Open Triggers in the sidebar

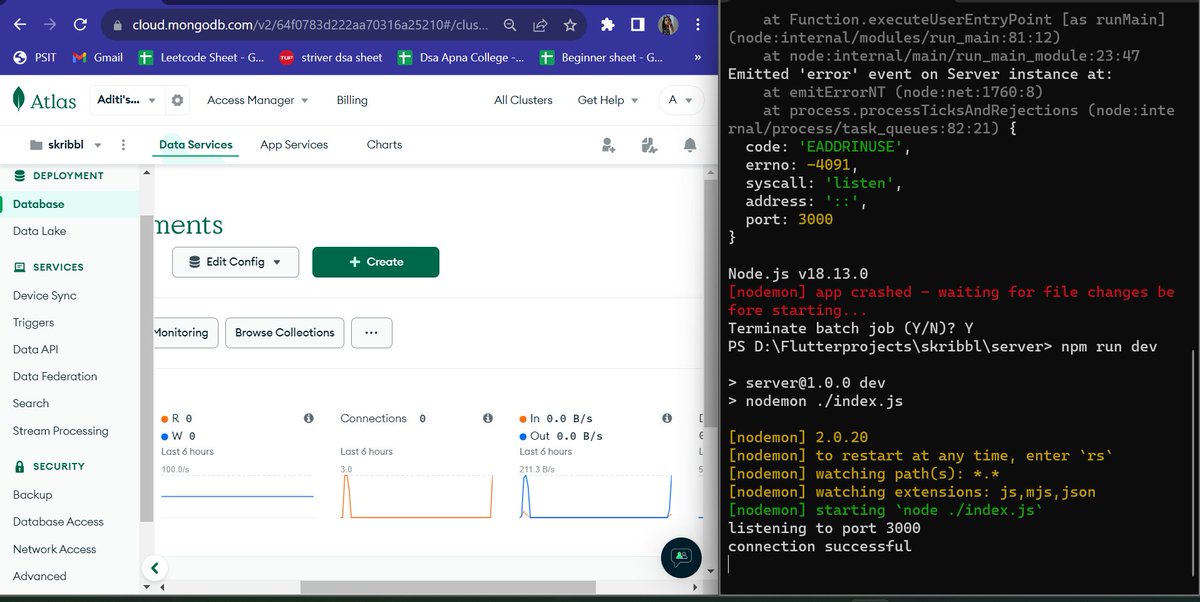pos(33,323)
